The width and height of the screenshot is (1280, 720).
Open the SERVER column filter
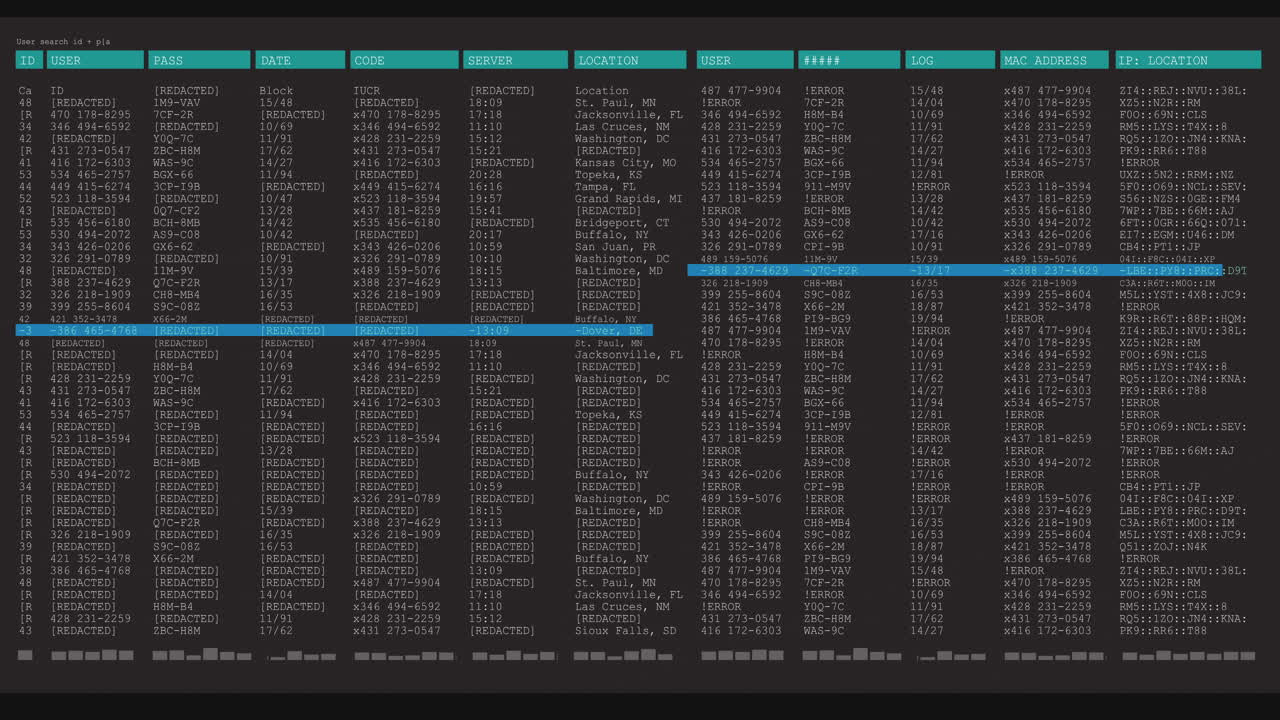pos(515,60)
